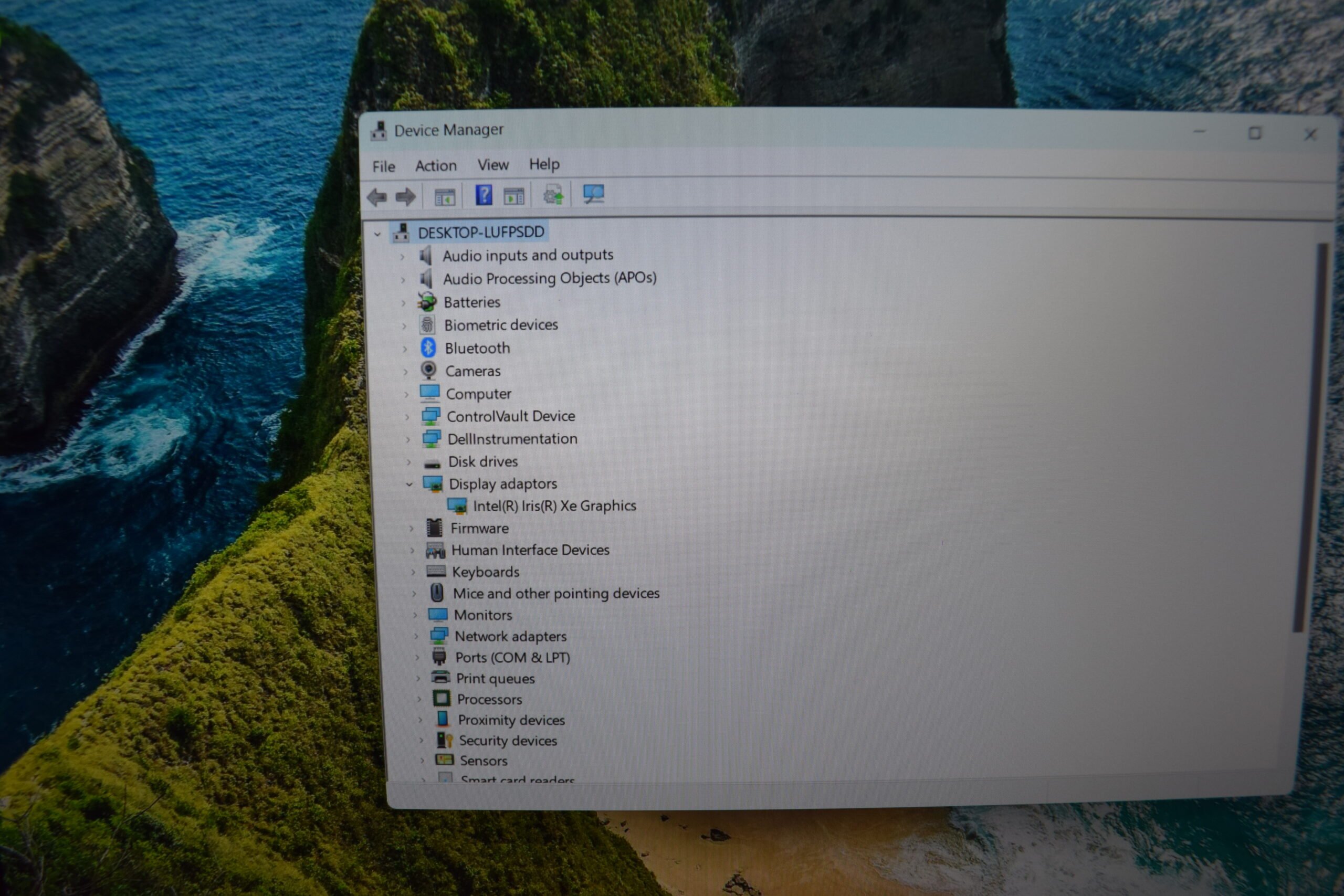Collapse the Display adaptors chevron
Image resolution: width=1344 pixels, height=896 pixels.
pos(409,484)
